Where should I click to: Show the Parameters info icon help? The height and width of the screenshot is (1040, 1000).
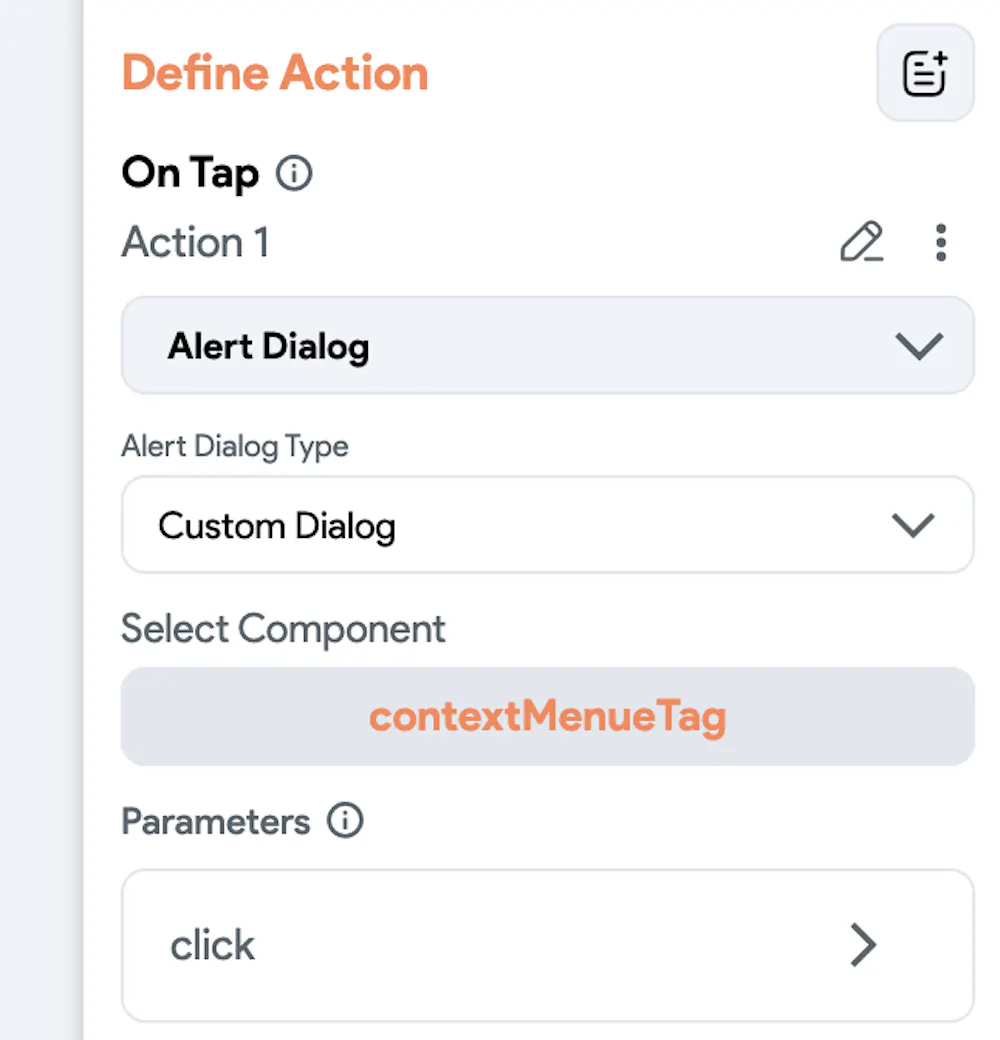click(x=345, y=820)
